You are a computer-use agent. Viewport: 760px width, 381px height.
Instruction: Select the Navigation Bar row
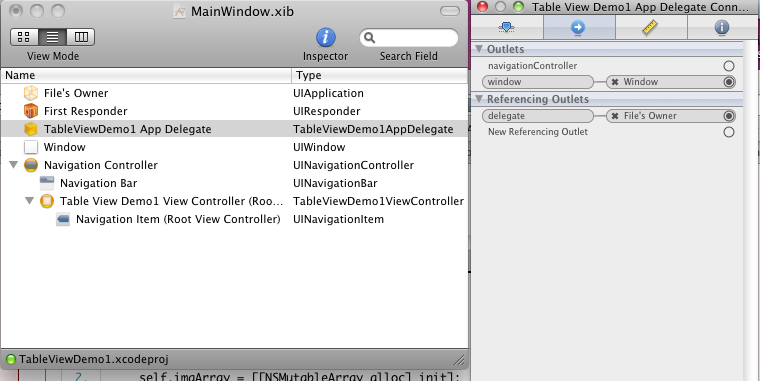pos(234,183)
